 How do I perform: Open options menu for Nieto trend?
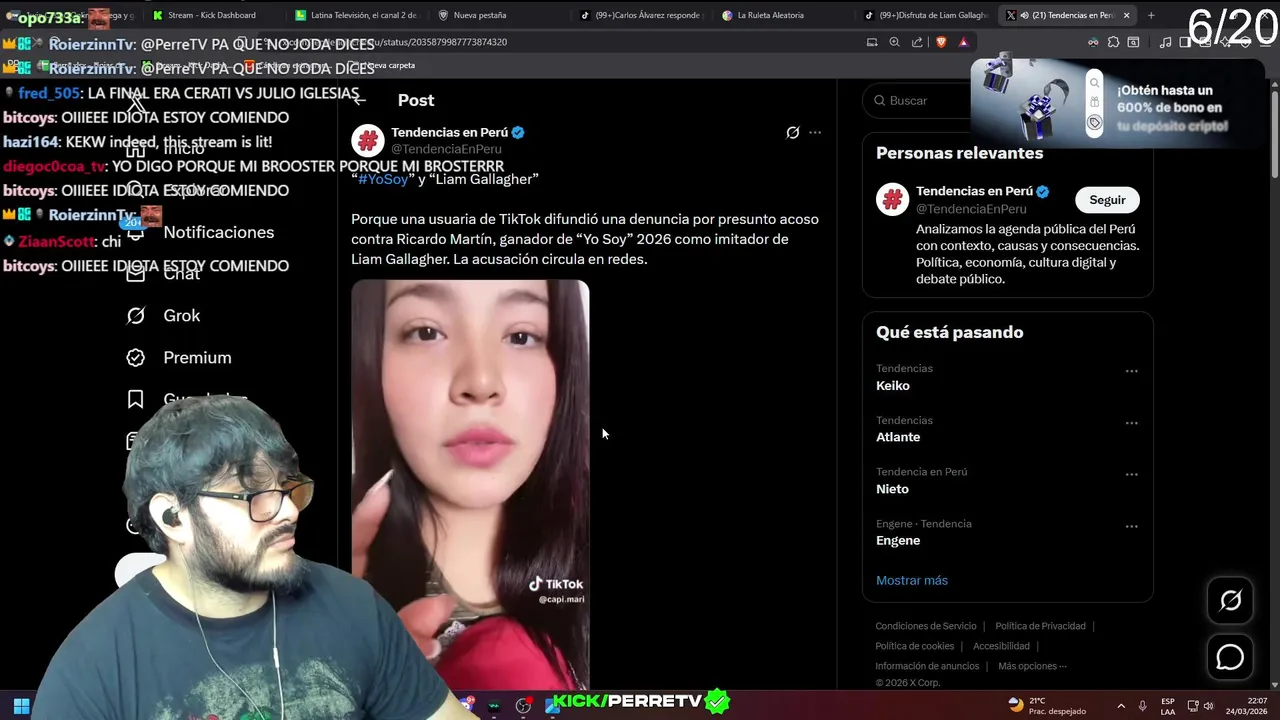coord(1131,475)
